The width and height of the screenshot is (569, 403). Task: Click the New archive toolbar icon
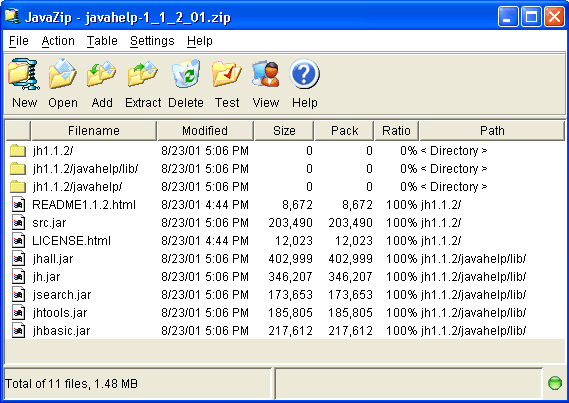click(x=24, y=74)
